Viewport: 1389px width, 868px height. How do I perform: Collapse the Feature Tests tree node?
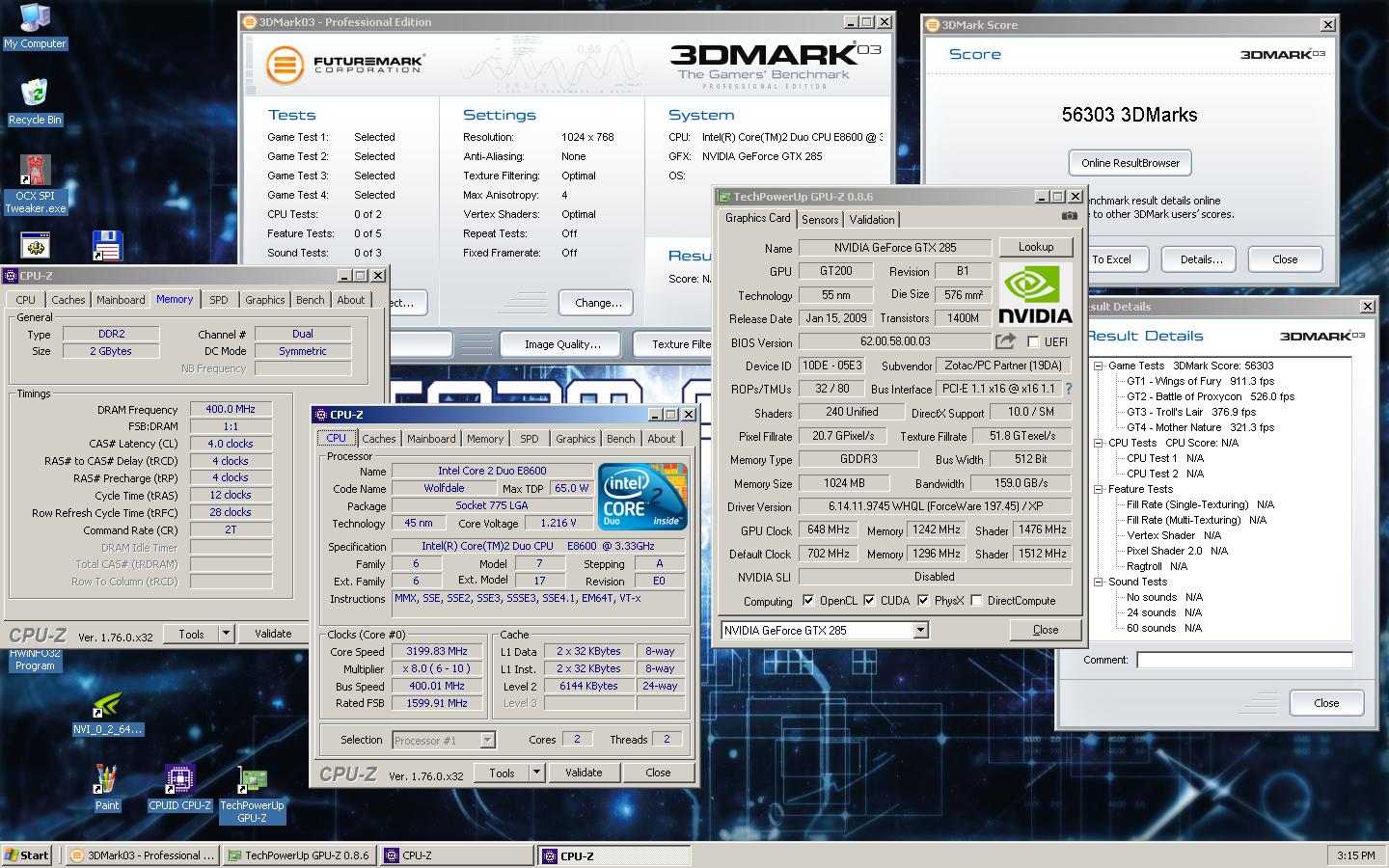[1098, 490]
